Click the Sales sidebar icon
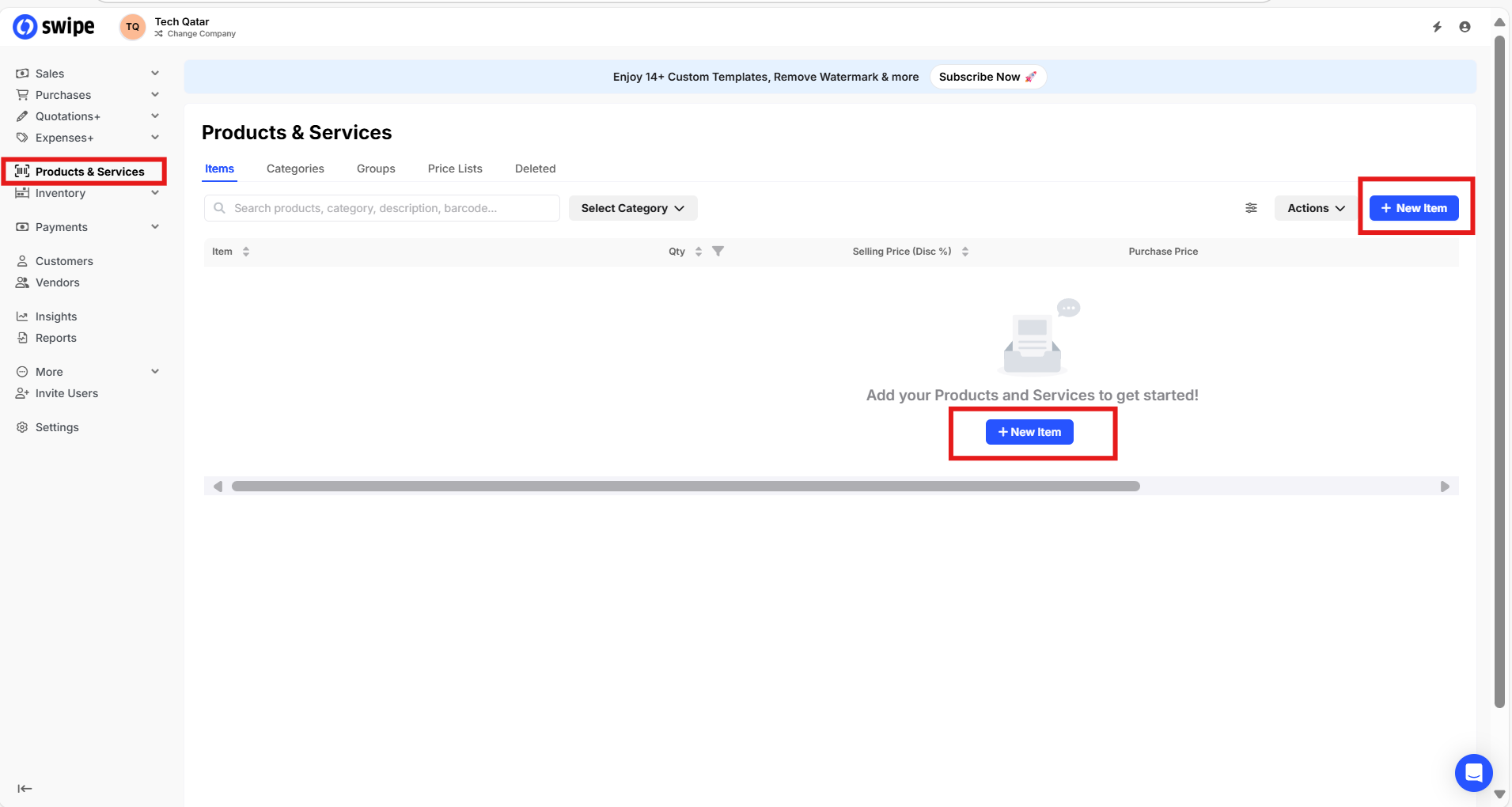The width and height of the screenshot is (1512, 807). coord(22,74)
